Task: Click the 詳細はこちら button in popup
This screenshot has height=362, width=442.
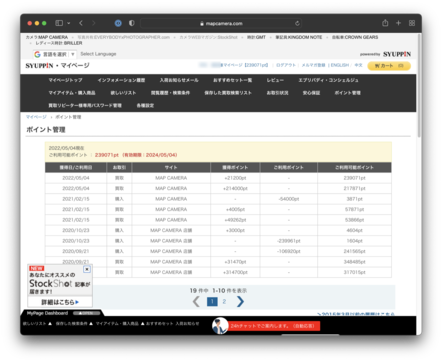Action: tap(60, 302)
